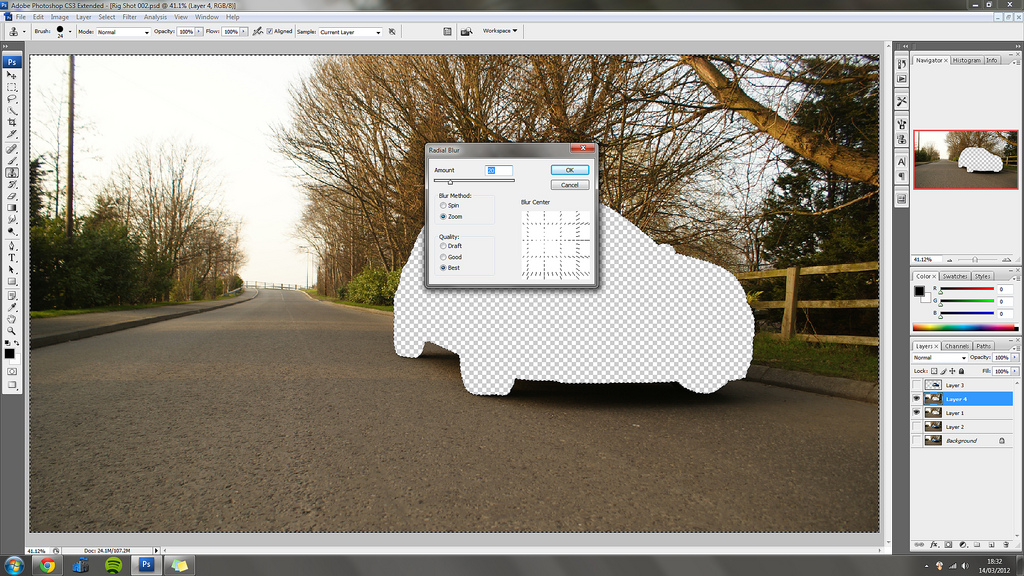Open the brush Mode dropdown

123,32
